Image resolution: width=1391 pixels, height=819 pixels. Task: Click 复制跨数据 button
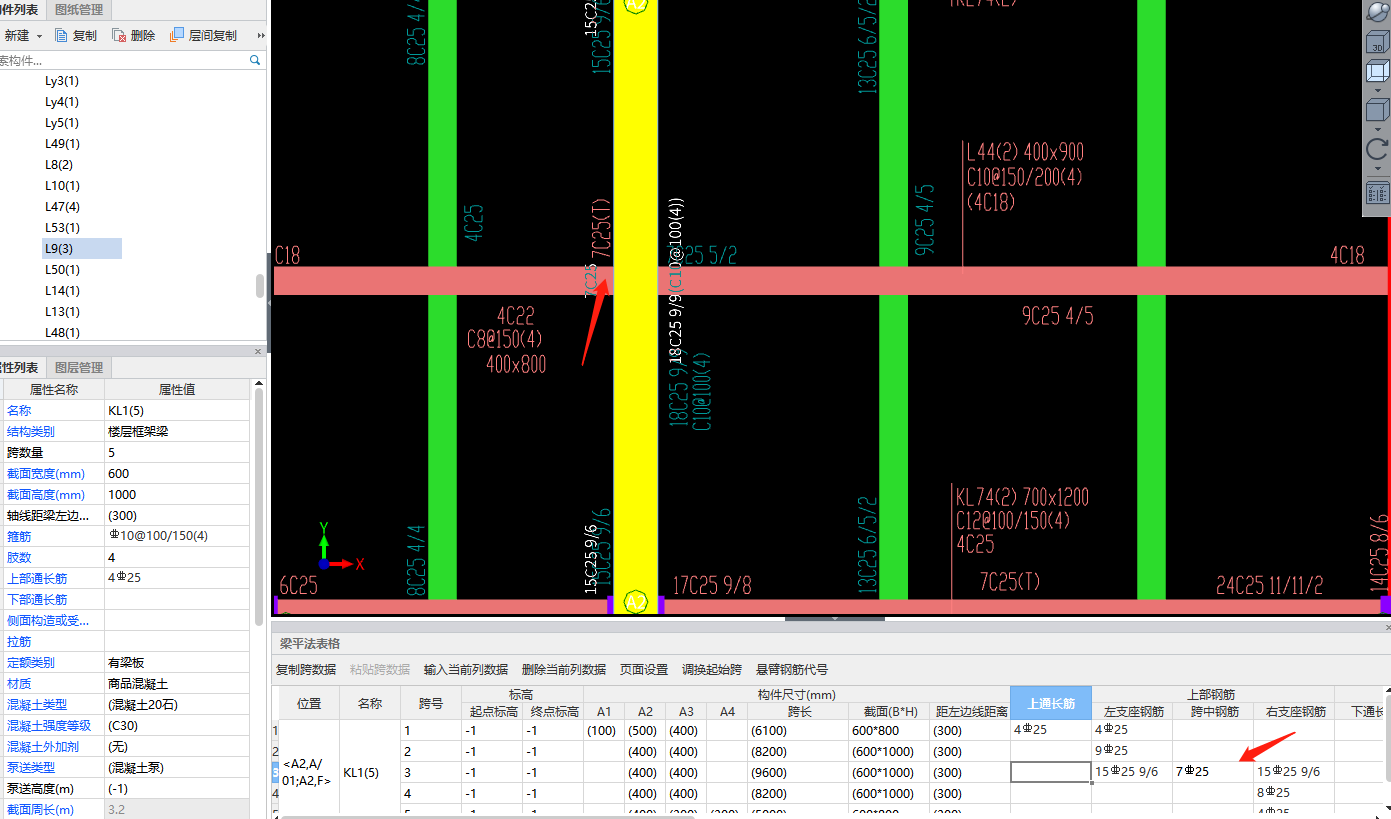click(x=306, y=669)
